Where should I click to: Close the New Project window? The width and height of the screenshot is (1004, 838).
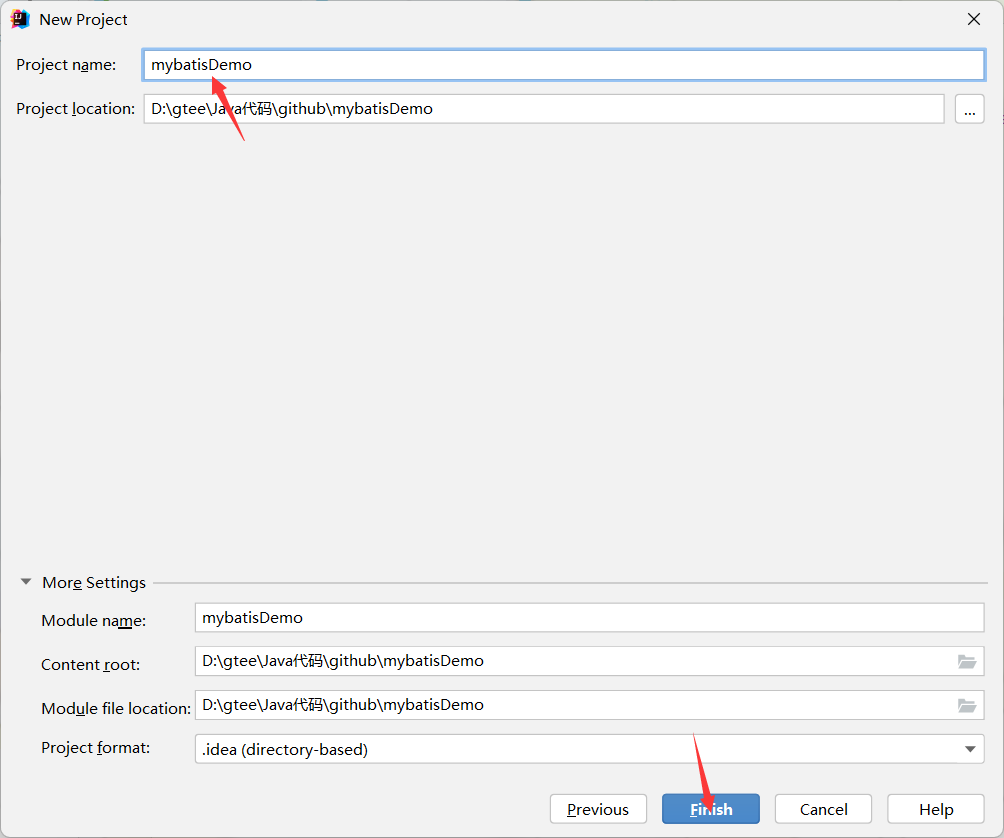coord(973,19)
